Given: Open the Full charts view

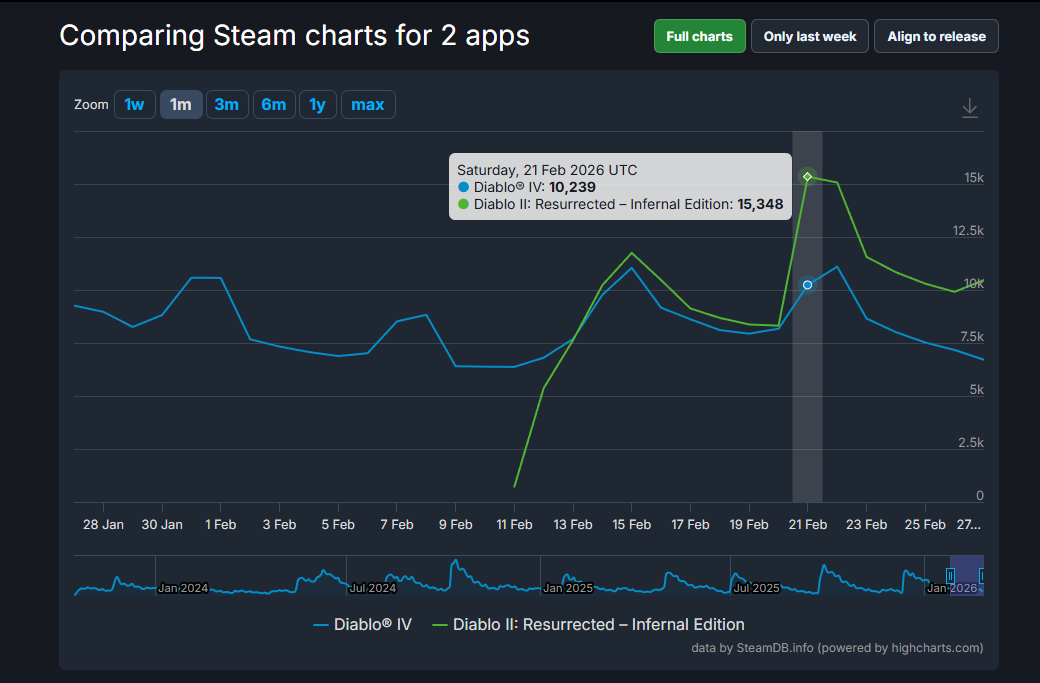Looking at the screenshot, I should (x=699, y=36).
